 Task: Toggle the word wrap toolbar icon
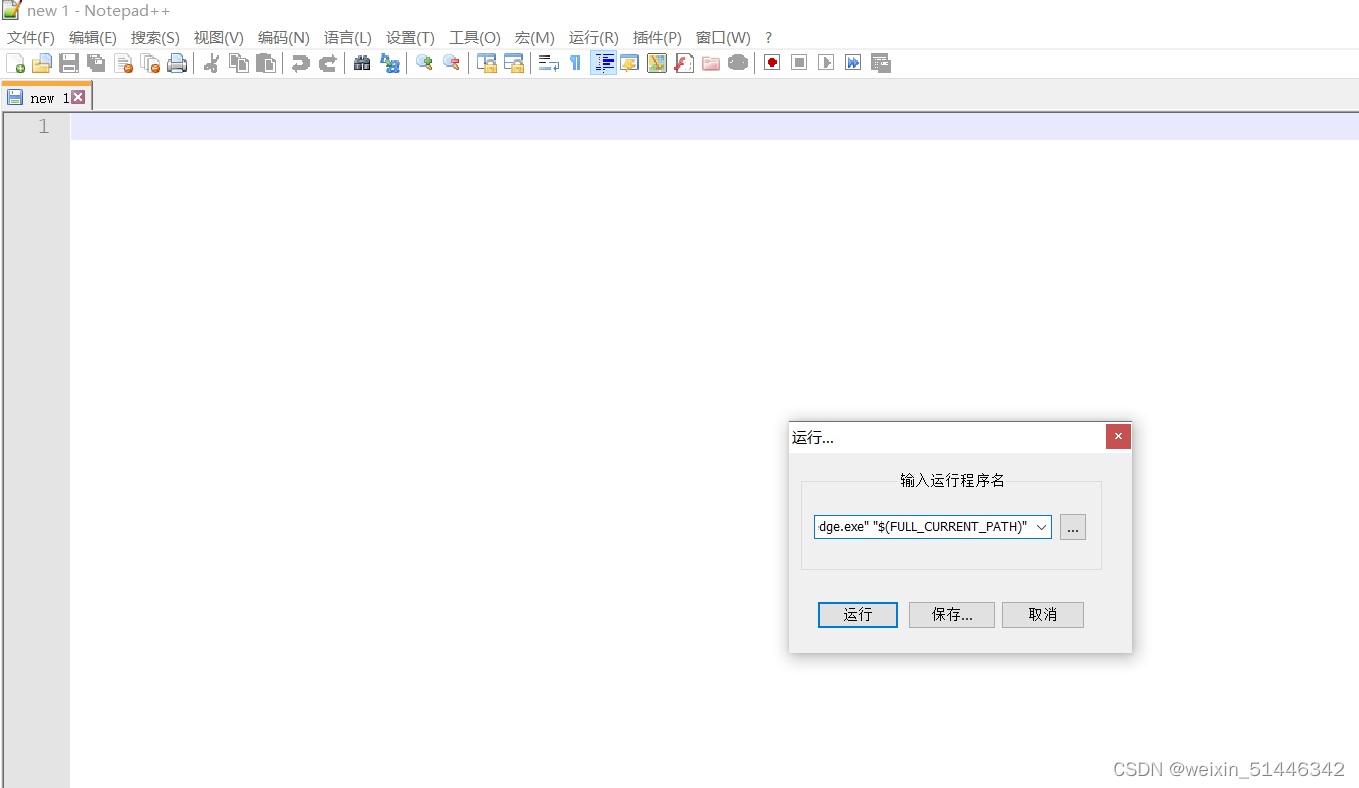coord(549,63)
